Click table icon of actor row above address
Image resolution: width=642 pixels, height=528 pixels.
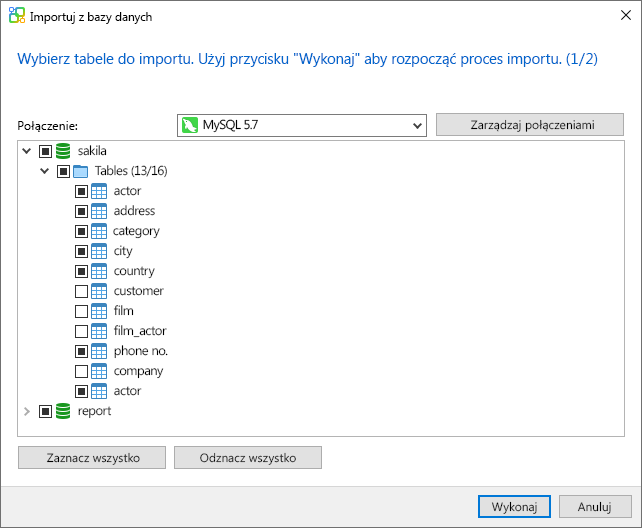(x=99, y=191)
